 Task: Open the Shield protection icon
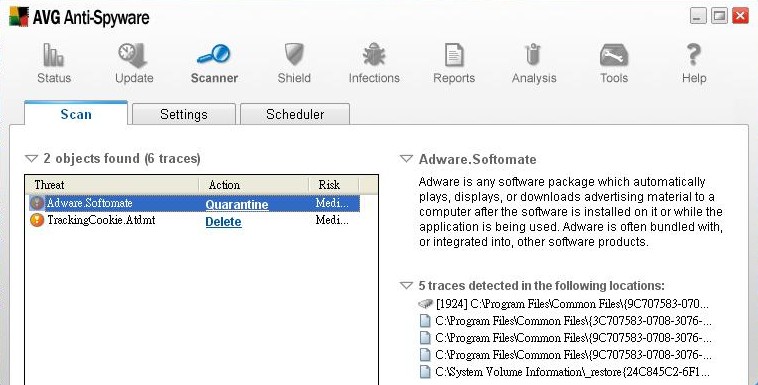294,54
